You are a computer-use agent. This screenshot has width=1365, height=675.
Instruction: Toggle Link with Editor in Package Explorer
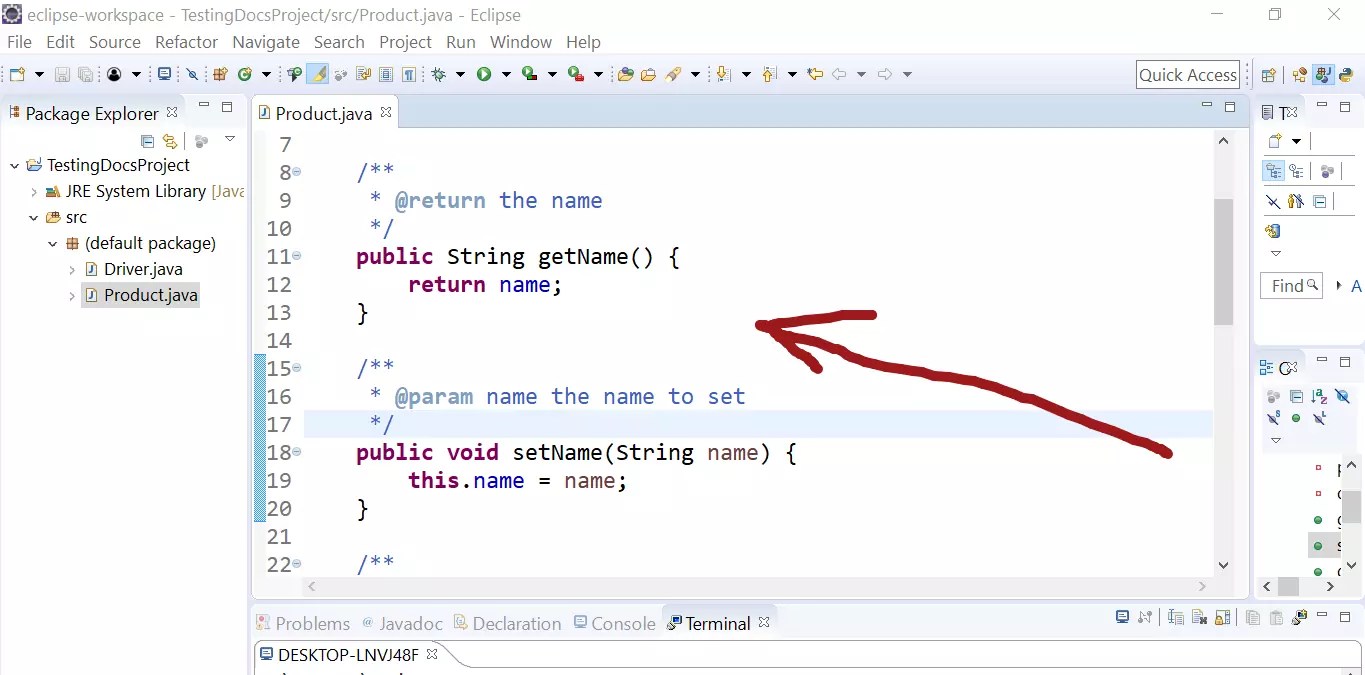tap(170, 141)
